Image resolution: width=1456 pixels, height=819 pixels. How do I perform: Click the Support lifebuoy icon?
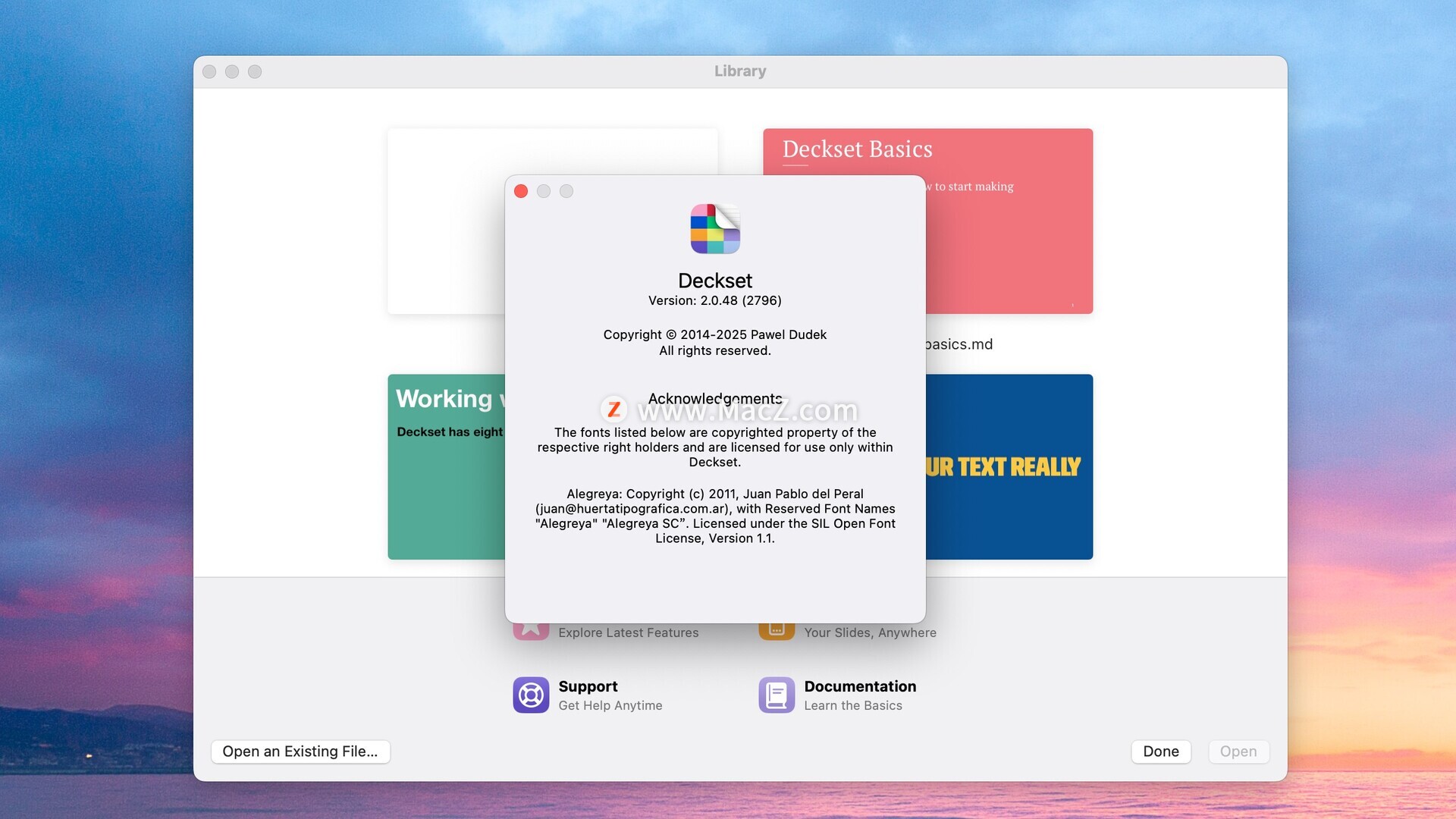(531, 695)
